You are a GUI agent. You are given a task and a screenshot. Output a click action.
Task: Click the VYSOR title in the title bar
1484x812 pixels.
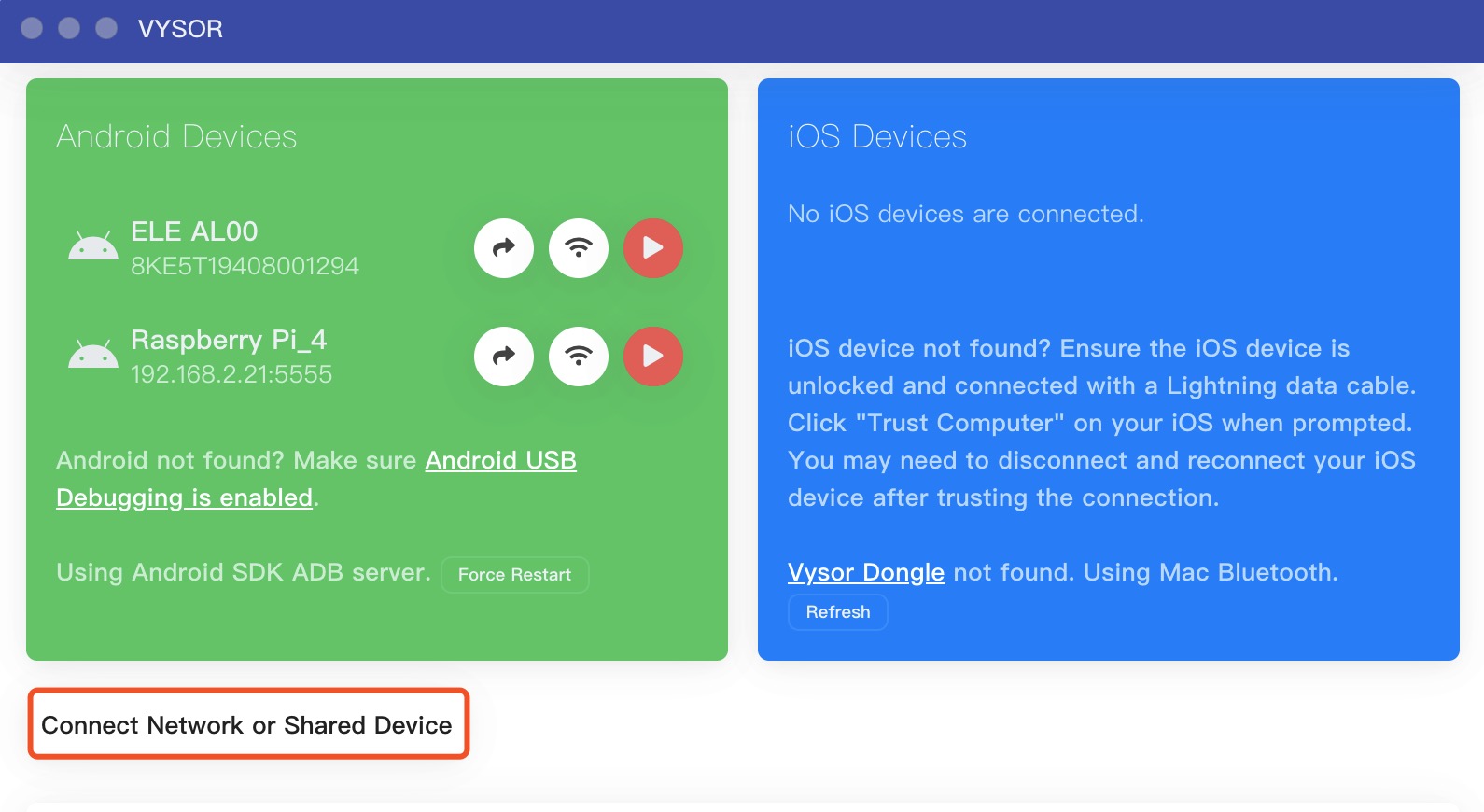[x=180, y=29]
